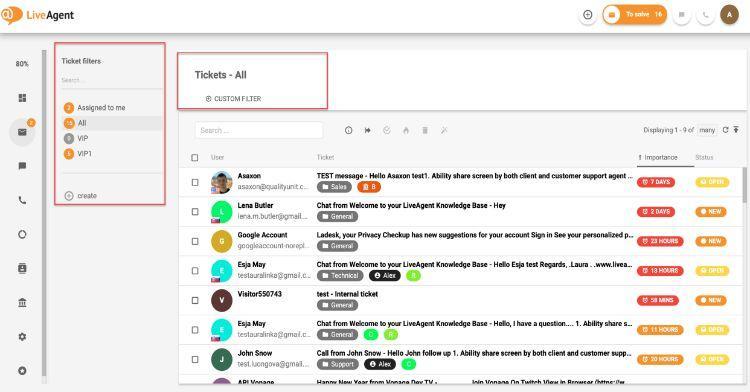Screen dimensions: 750x392
Task: Open Configuration gear icon in sidebar
Action: 22,337
